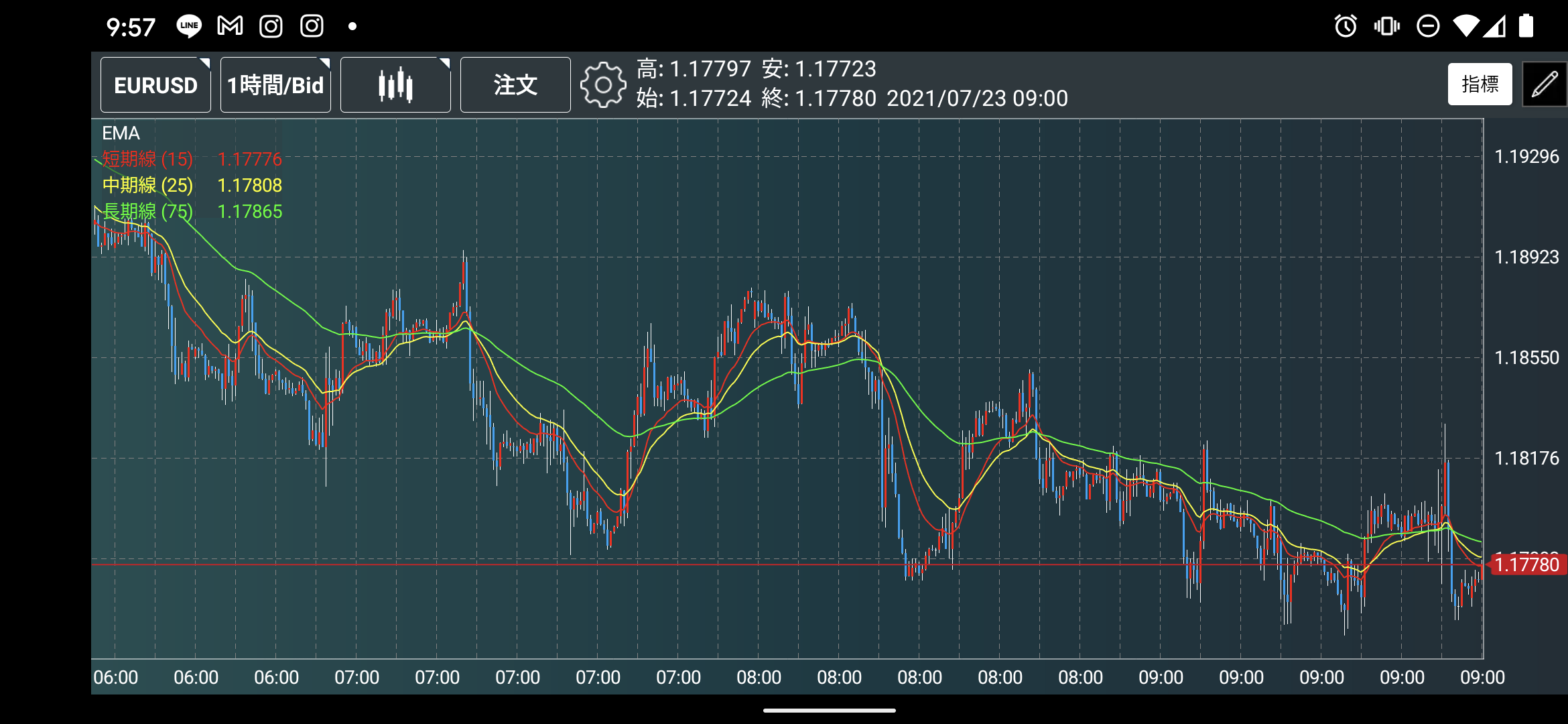The image size is (1568, 724).
Task: Select the 長期線 (75) EMA legend entry
Action: pyautogui.click(x=147, y=211)
